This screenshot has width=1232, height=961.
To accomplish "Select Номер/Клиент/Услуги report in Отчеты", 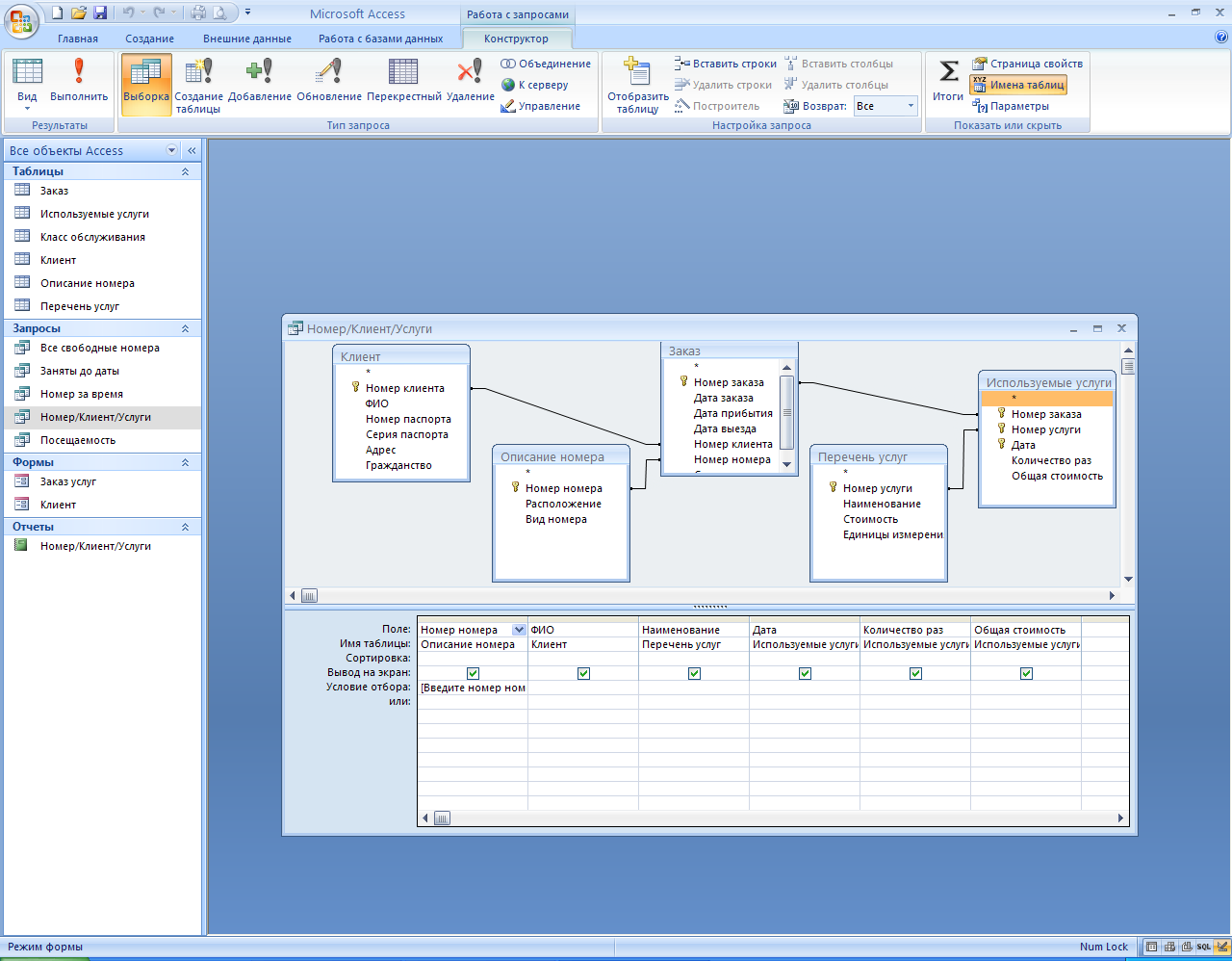I will coord(103,546).
